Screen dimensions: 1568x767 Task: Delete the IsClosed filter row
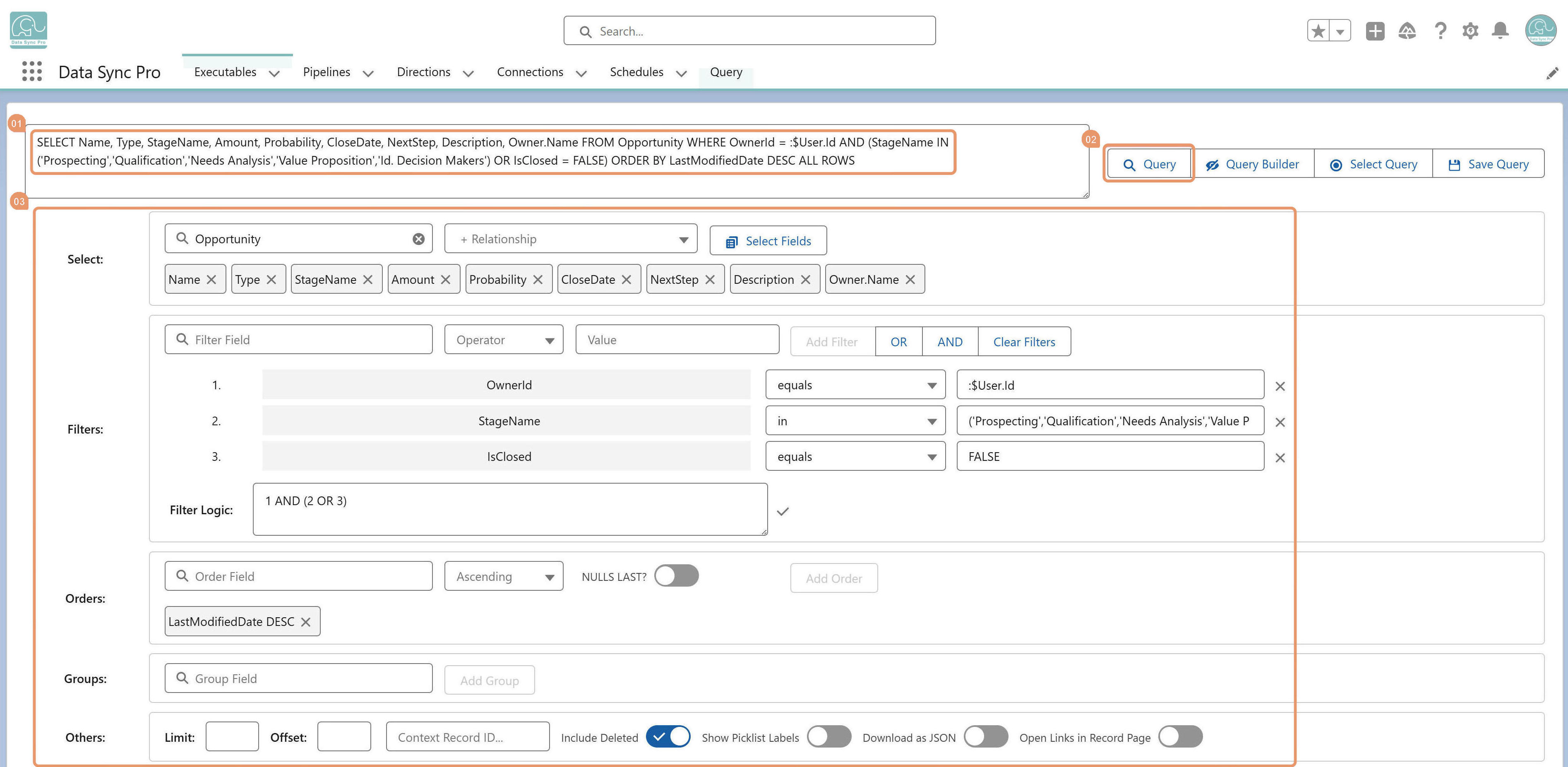[1280, 458]
